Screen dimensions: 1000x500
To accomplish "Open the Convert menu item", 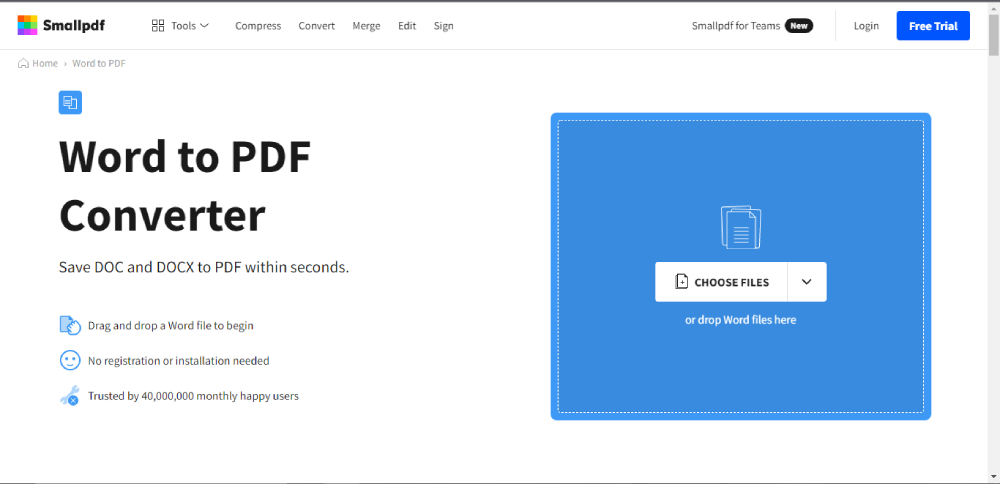I will tap(316, 26).
